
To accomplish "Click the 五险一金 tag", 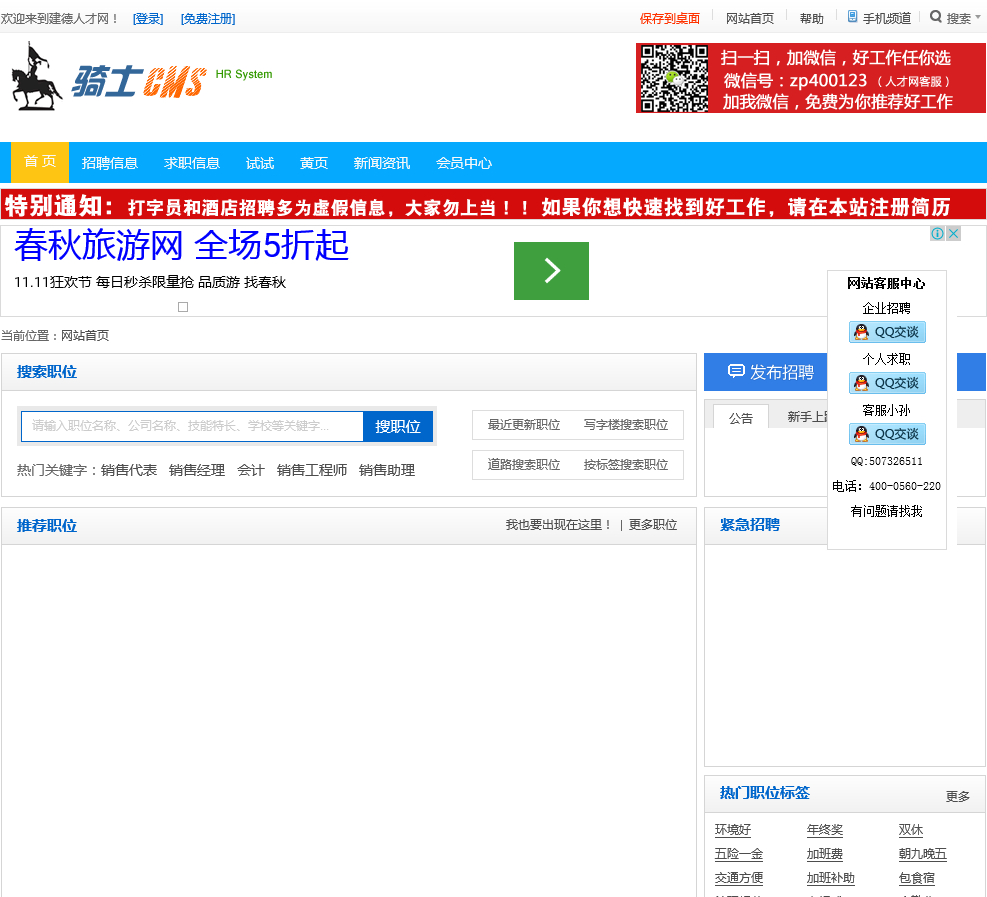I will click(x=739, y=854).
